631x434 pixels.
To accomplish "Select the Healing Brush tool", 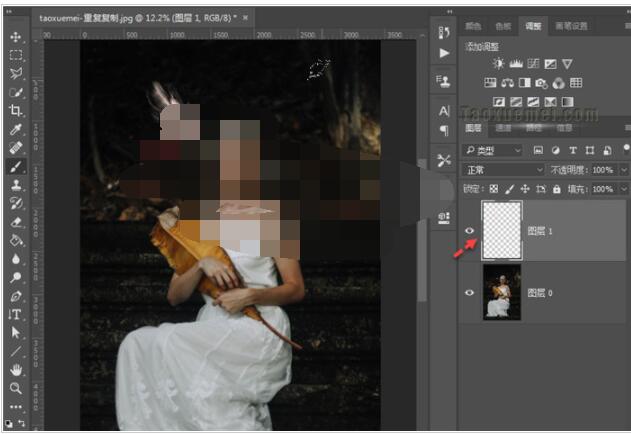I will [x=16, y=148].
